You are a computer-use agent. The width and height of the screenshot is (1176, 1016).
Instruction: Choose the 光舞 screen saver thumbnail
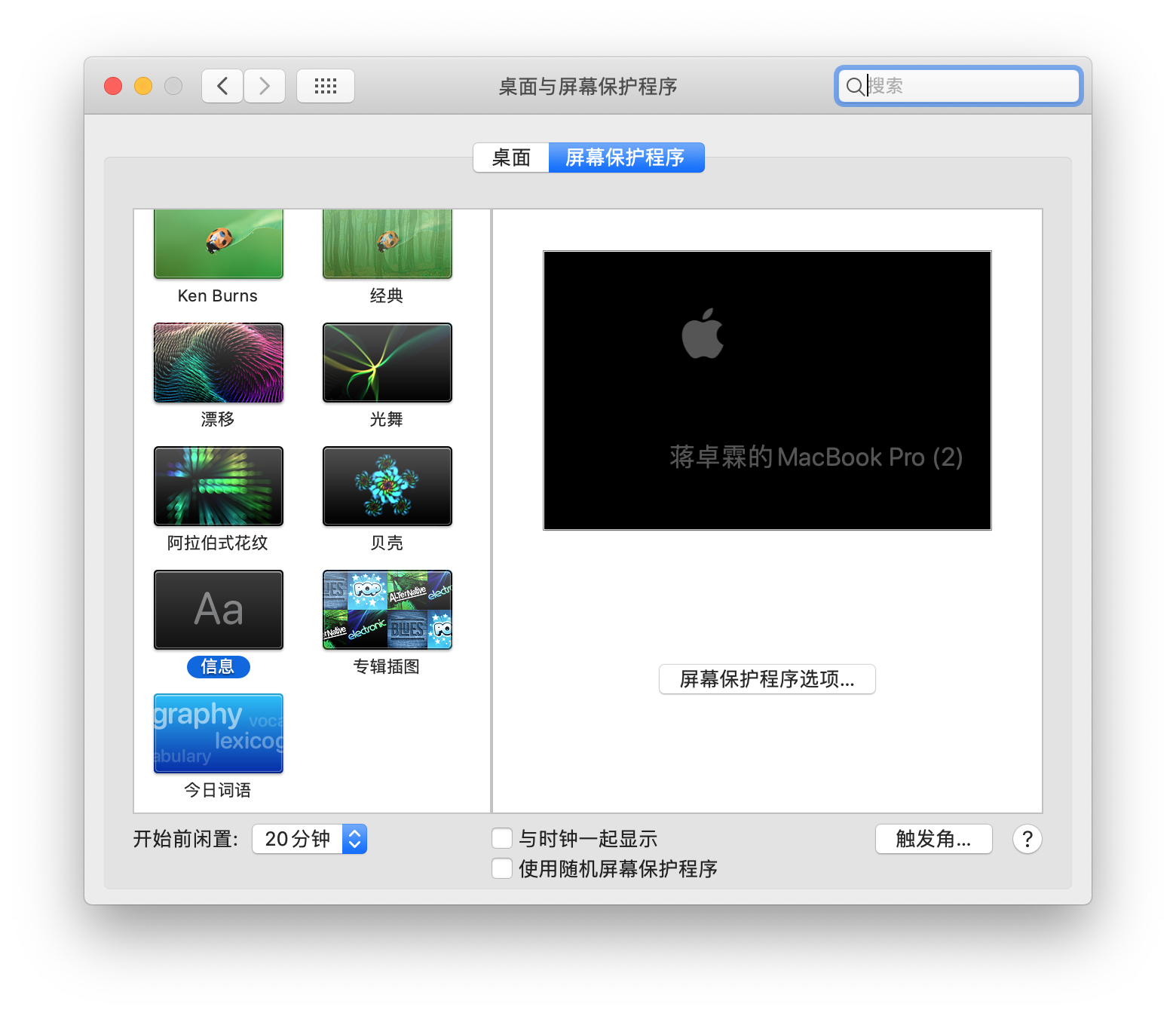pyautogui.click(x=387, y=363)
